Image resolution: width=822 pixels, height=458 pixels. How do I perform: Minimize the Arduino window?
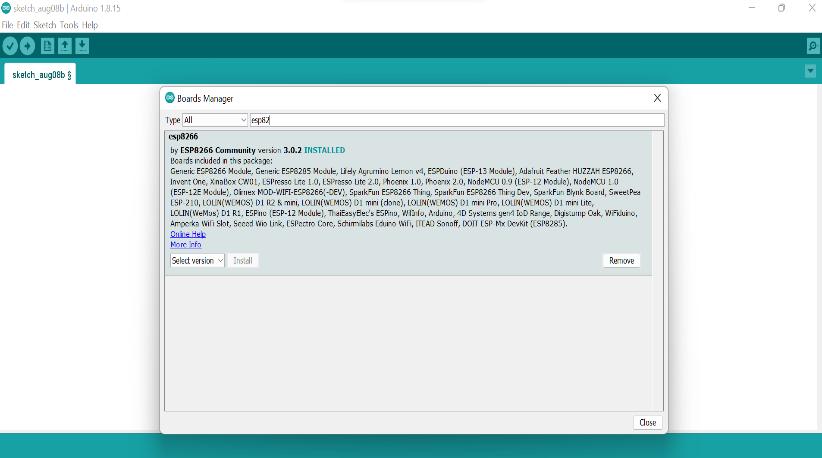(x=752, y=8)
